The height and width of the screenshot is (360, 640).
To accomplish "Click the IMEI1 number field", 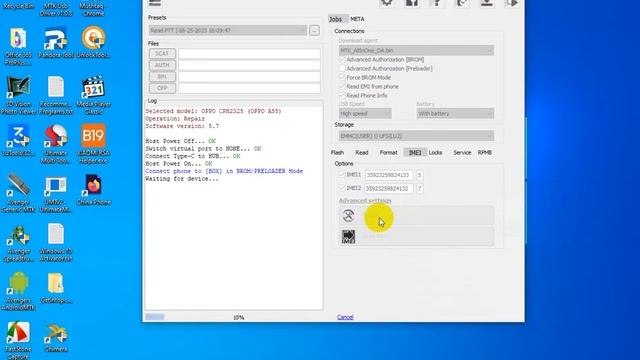I will [x=389, y=175].
